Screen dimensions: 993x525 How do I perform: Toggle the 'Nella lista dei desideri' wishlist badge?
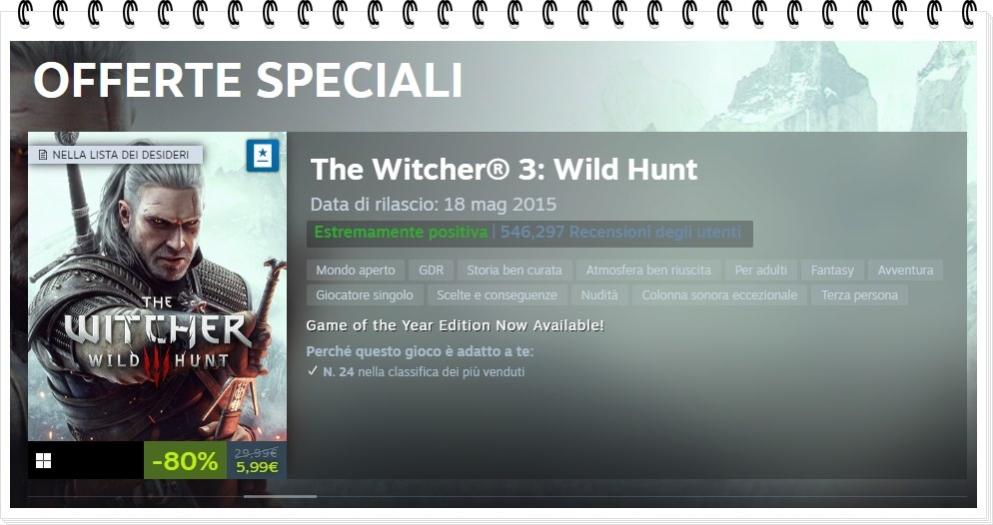point(115,155)
